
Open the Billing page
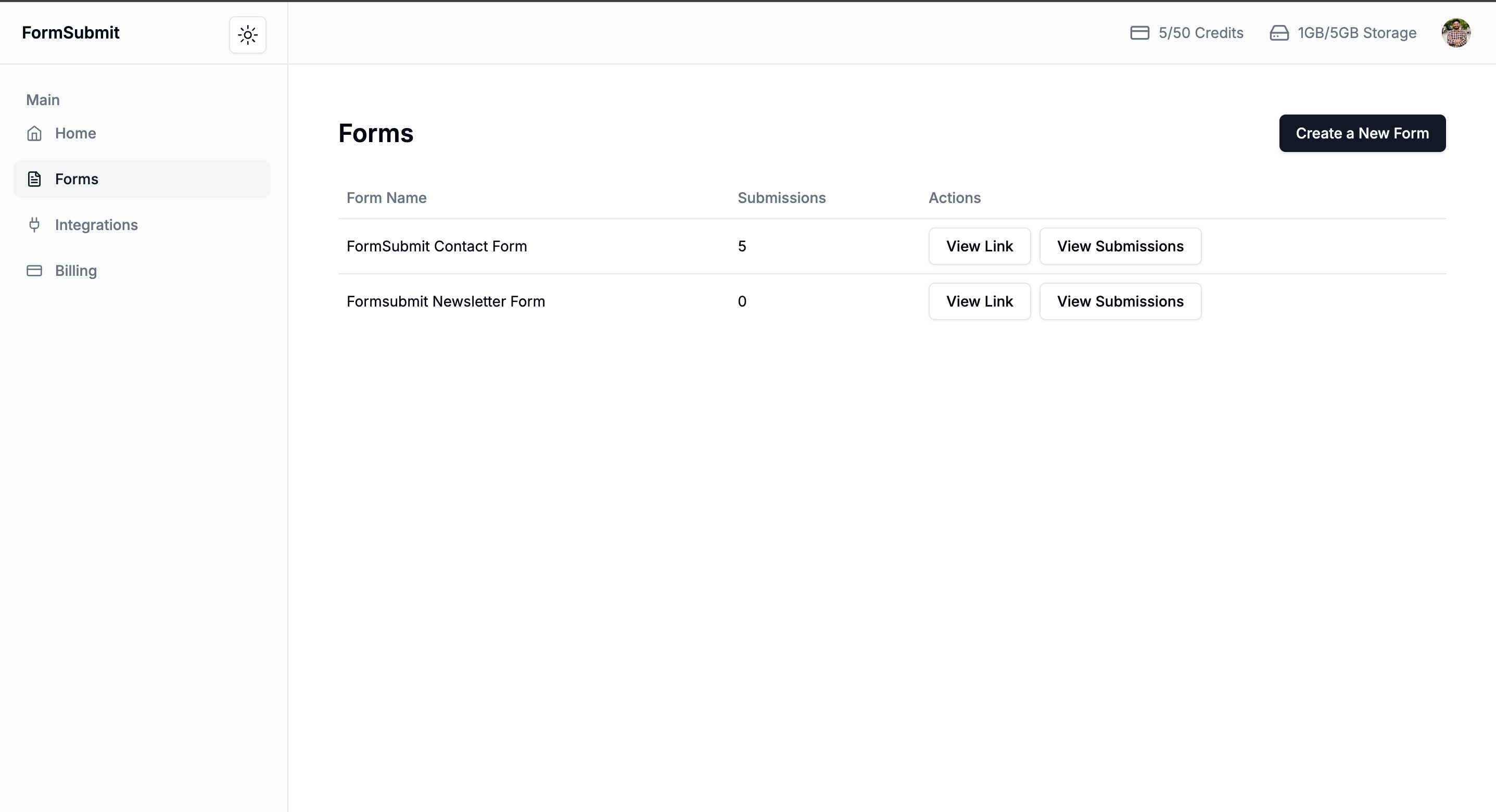coord(76,271)
